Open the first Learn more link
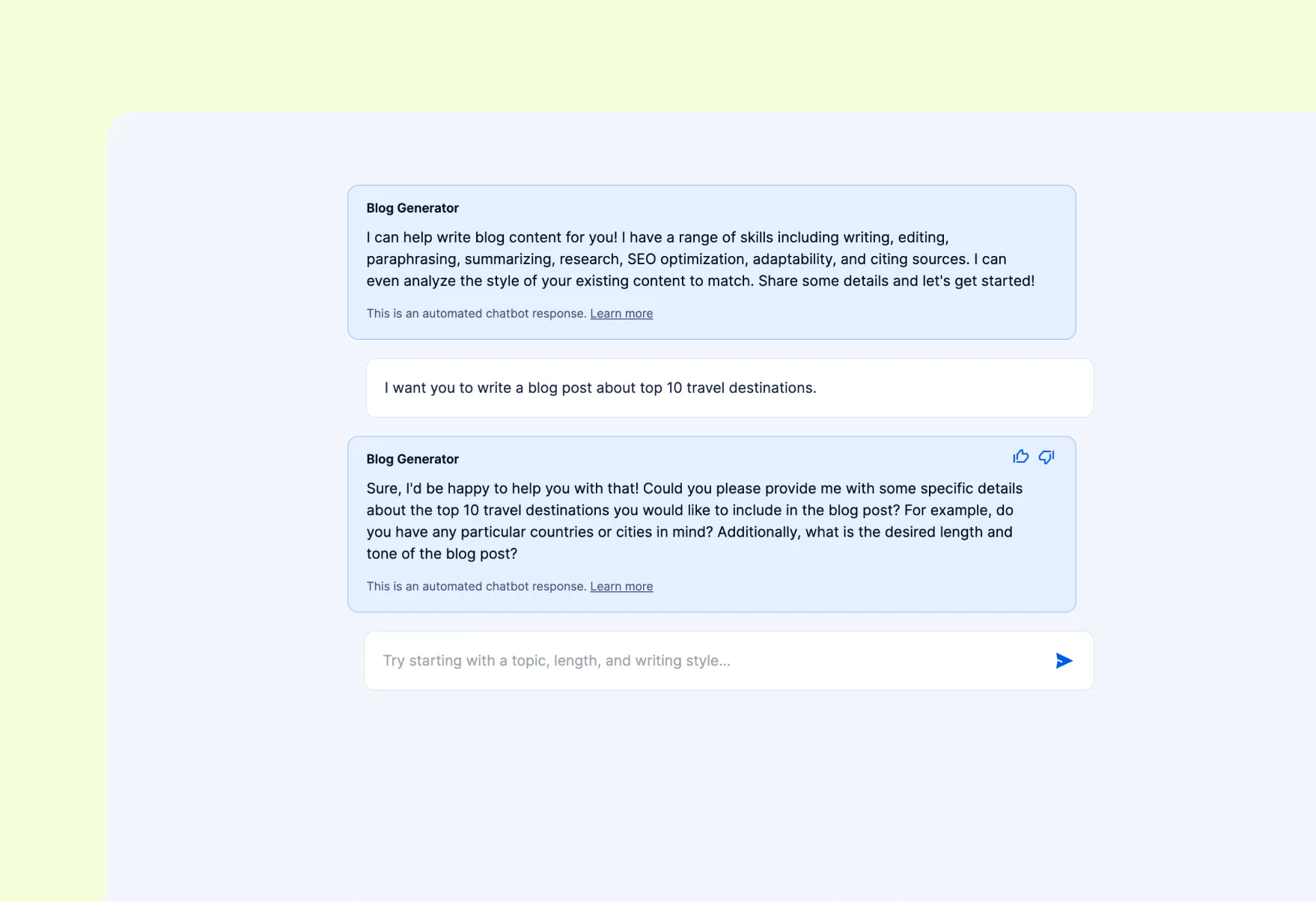The height and width of the screenshot is (902, 1316). pos(621,313)
